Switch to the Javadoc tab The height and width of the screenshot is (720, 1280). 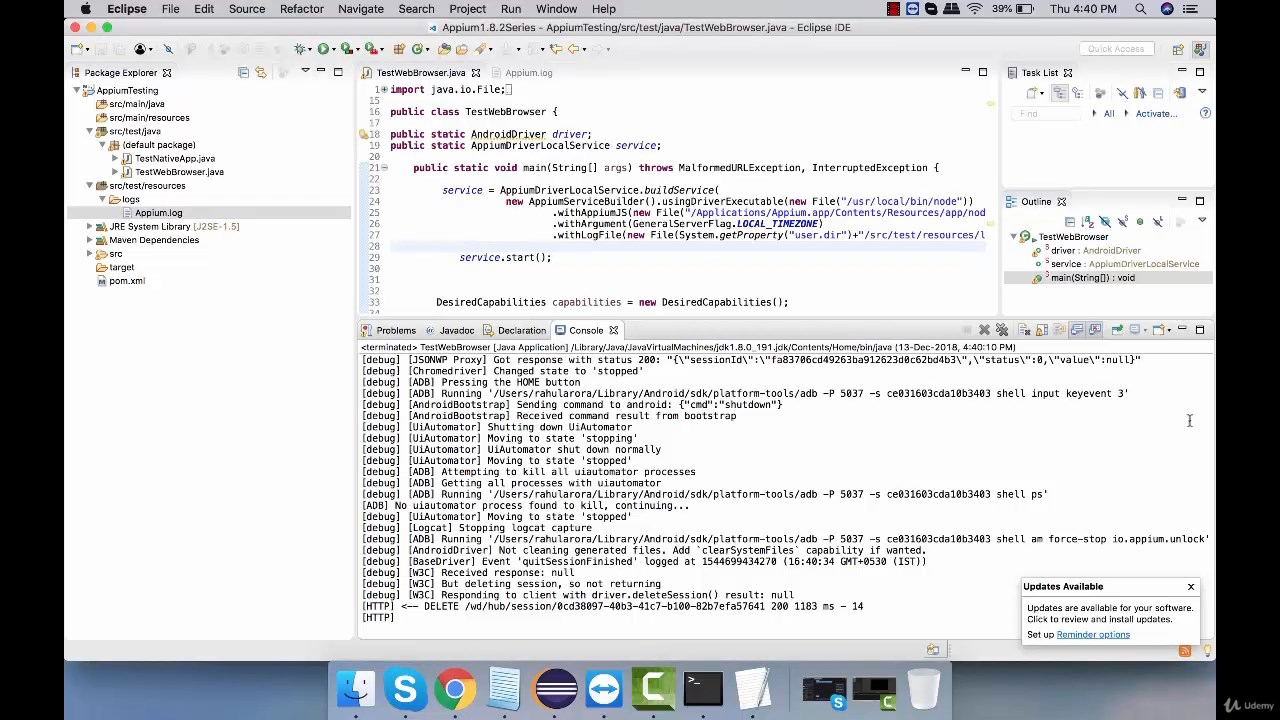pyautogui.click(x=456, y=331)
